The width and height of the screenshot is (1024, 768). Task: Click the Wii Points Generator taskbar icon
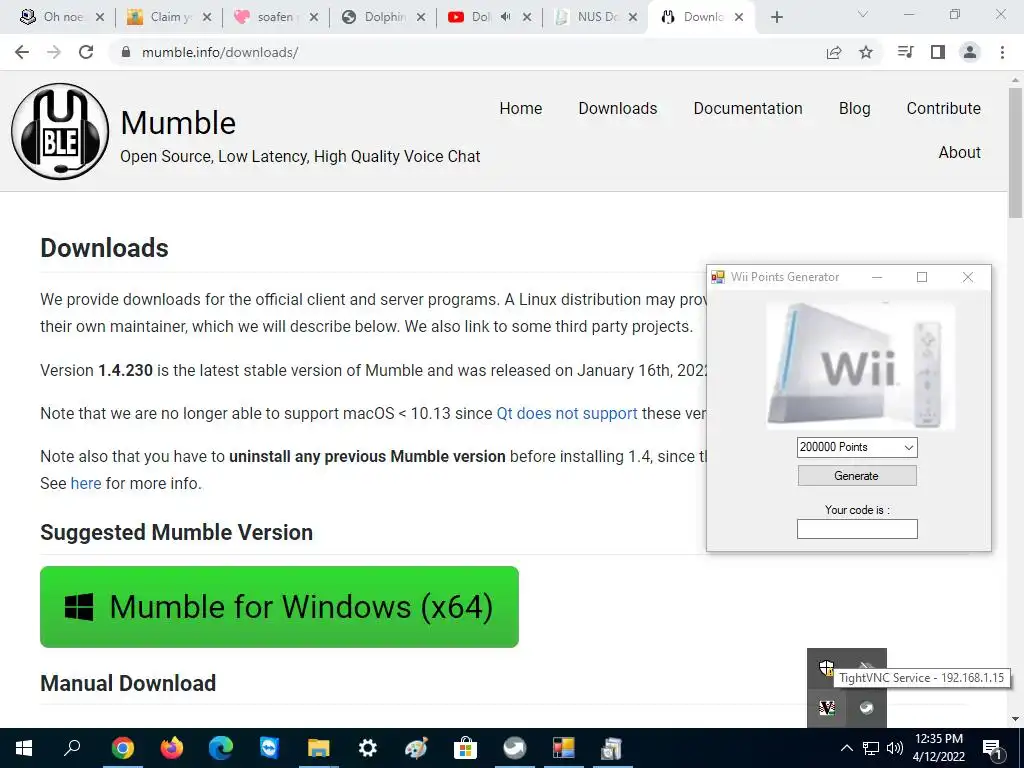564,748
